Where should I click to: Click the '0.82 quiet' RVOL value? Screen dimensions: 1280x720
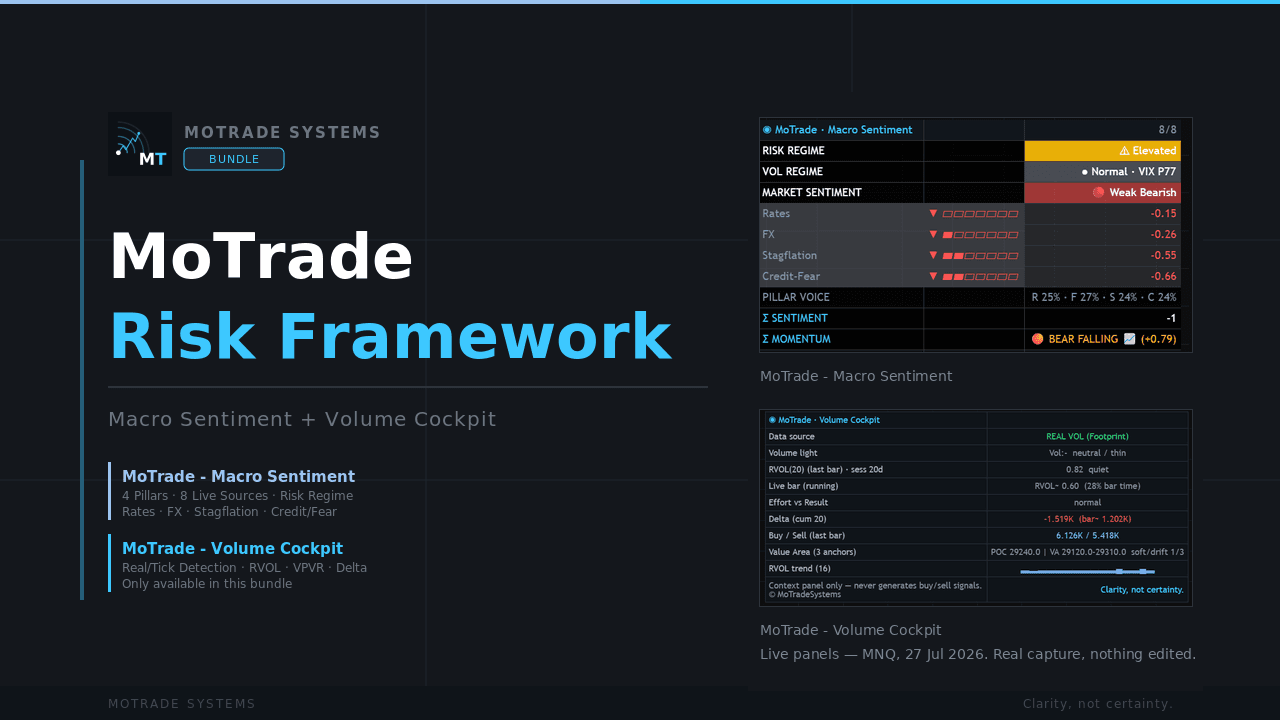coord(1087,469)
